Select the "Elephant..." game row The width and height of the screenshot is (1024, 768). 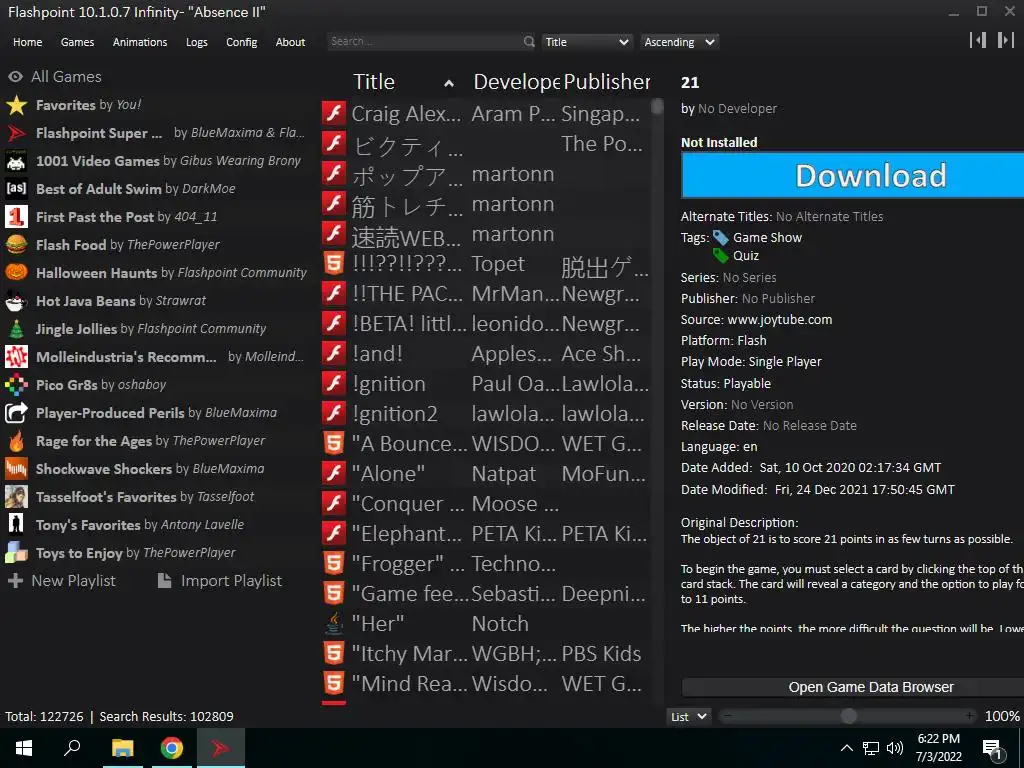click(x=485, y=534)
